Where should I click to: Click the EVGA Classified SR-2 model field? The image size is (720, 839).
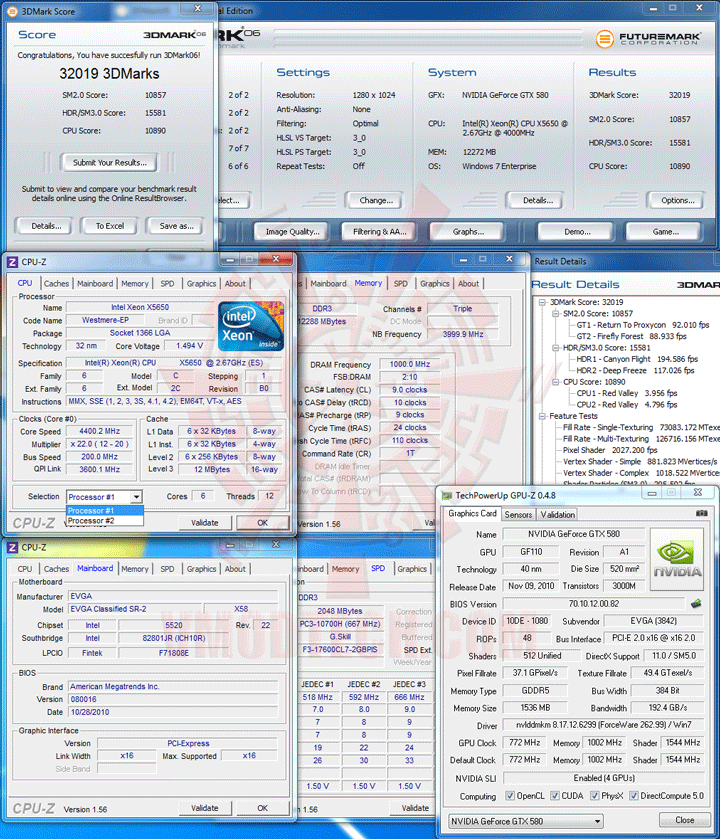(135, 609)
